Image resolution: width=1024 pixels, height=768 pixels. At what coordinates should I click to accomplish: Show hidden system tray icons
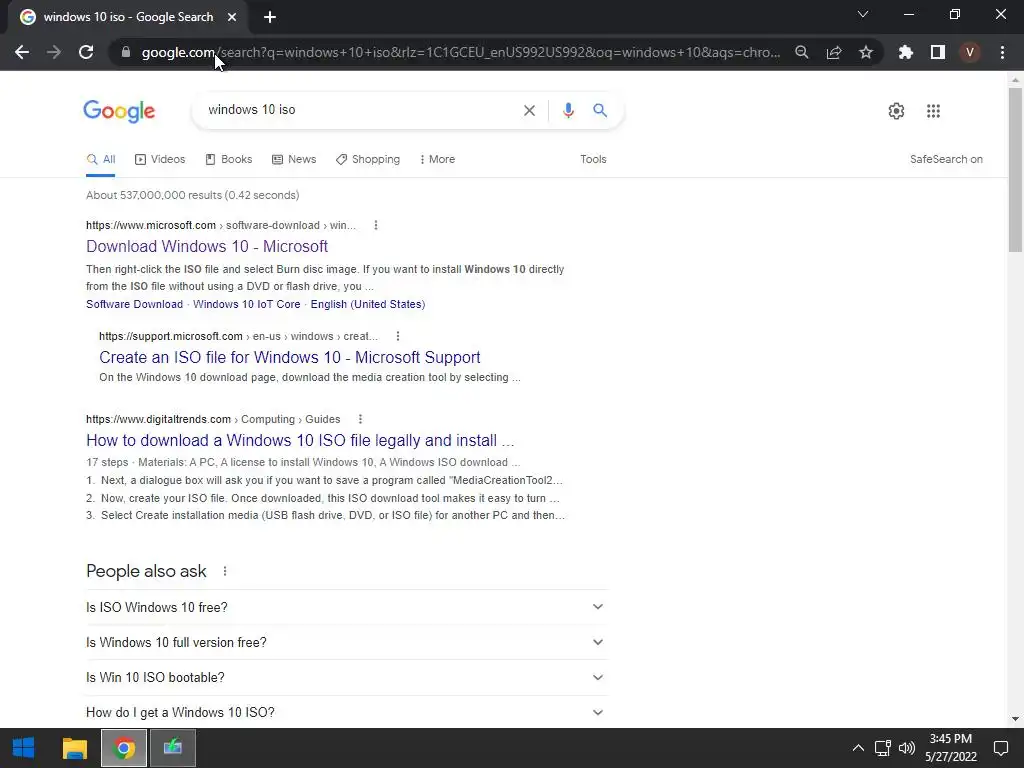pyautogui.click(x=858, y=748)
